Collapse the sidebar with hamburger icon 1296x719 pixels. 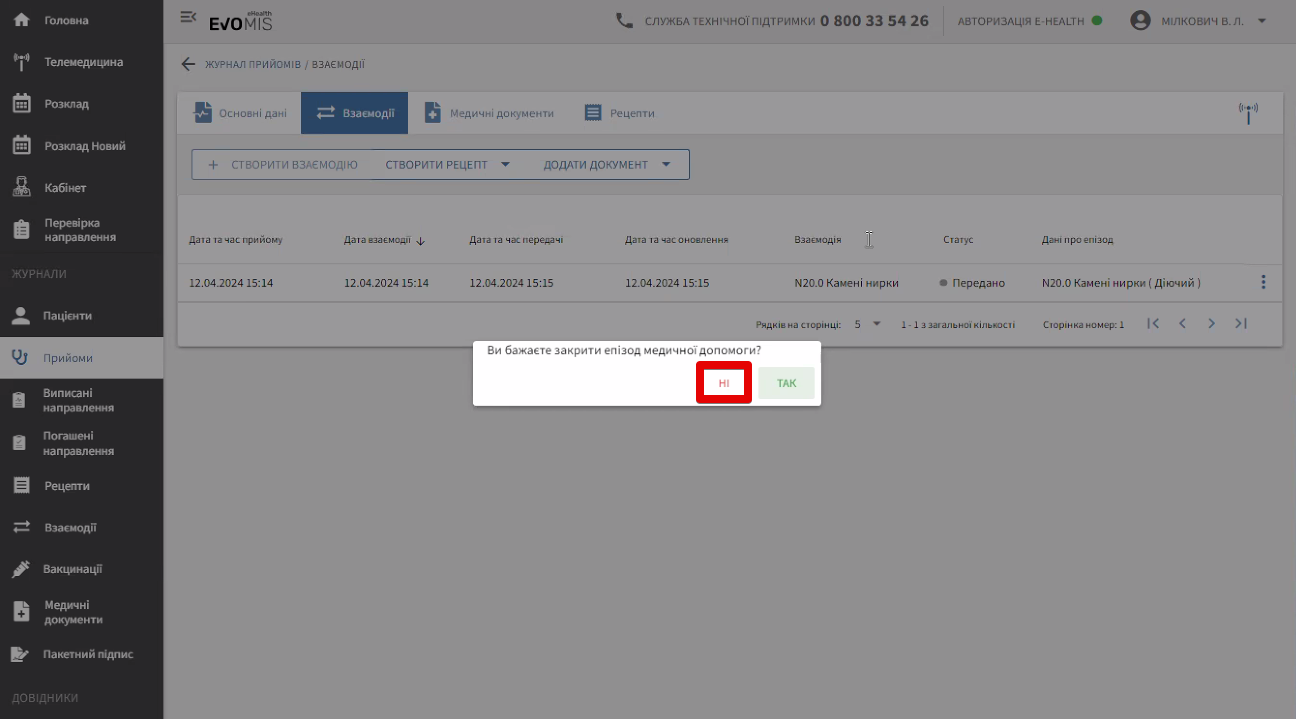click(188, 17)
